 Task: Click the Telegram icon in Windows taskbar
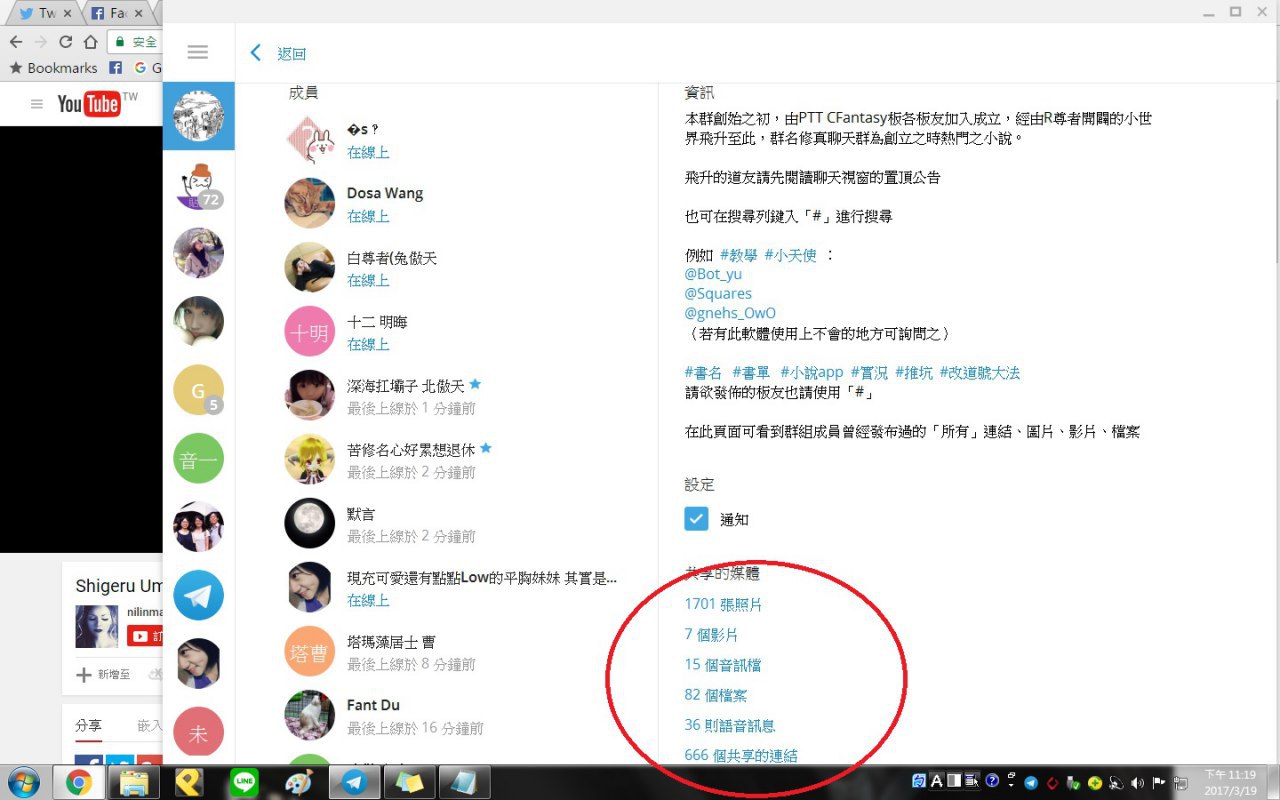click(x=353, y=781)
